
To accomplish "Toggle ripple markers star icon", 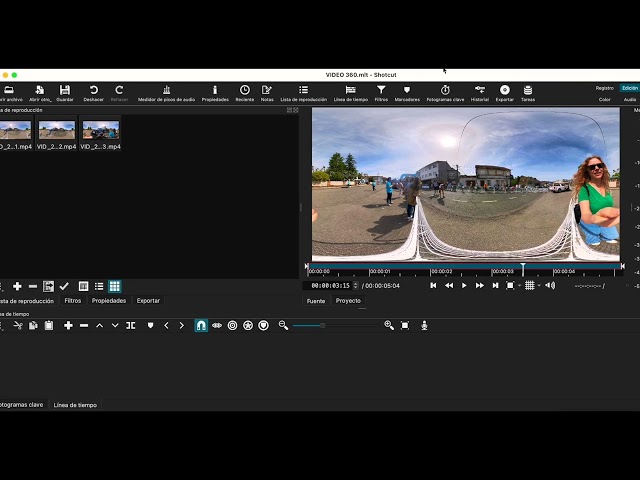I will pyautogui.click(x=248, y=325).
